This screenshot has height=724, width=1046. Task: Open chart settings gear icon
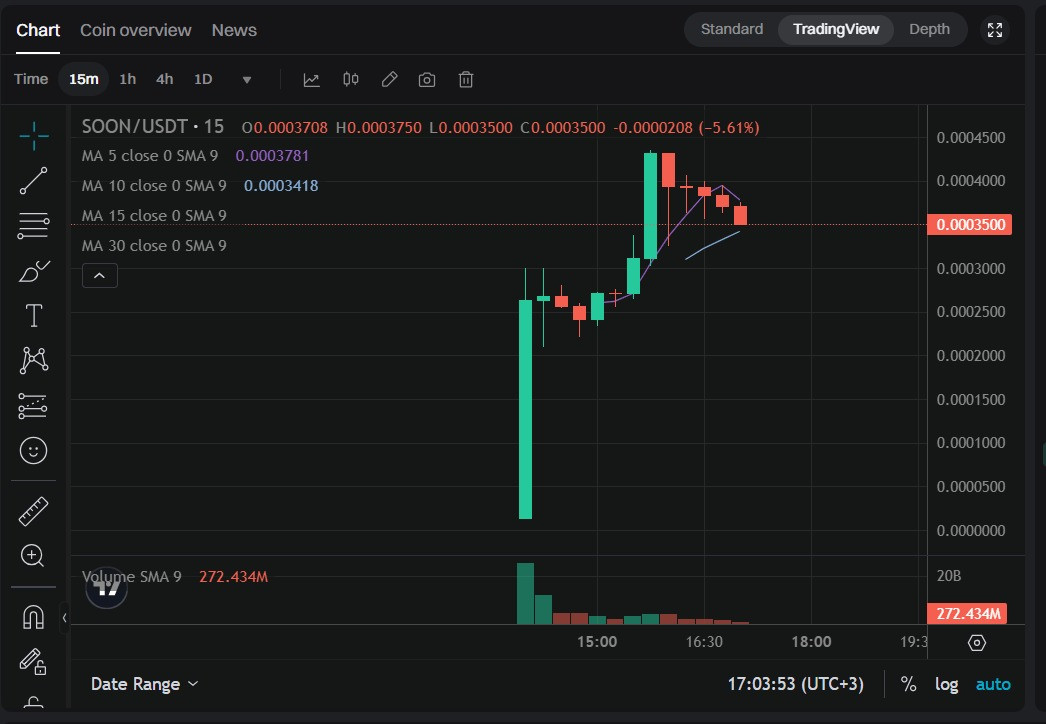977,643
